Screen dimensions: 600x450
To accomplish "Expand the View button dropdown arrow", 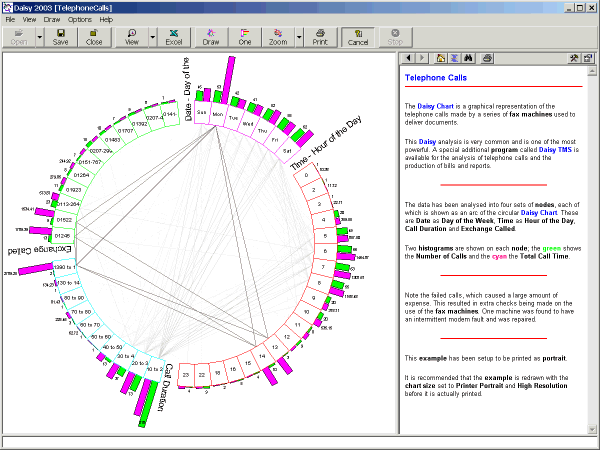I will pos(152,37).
